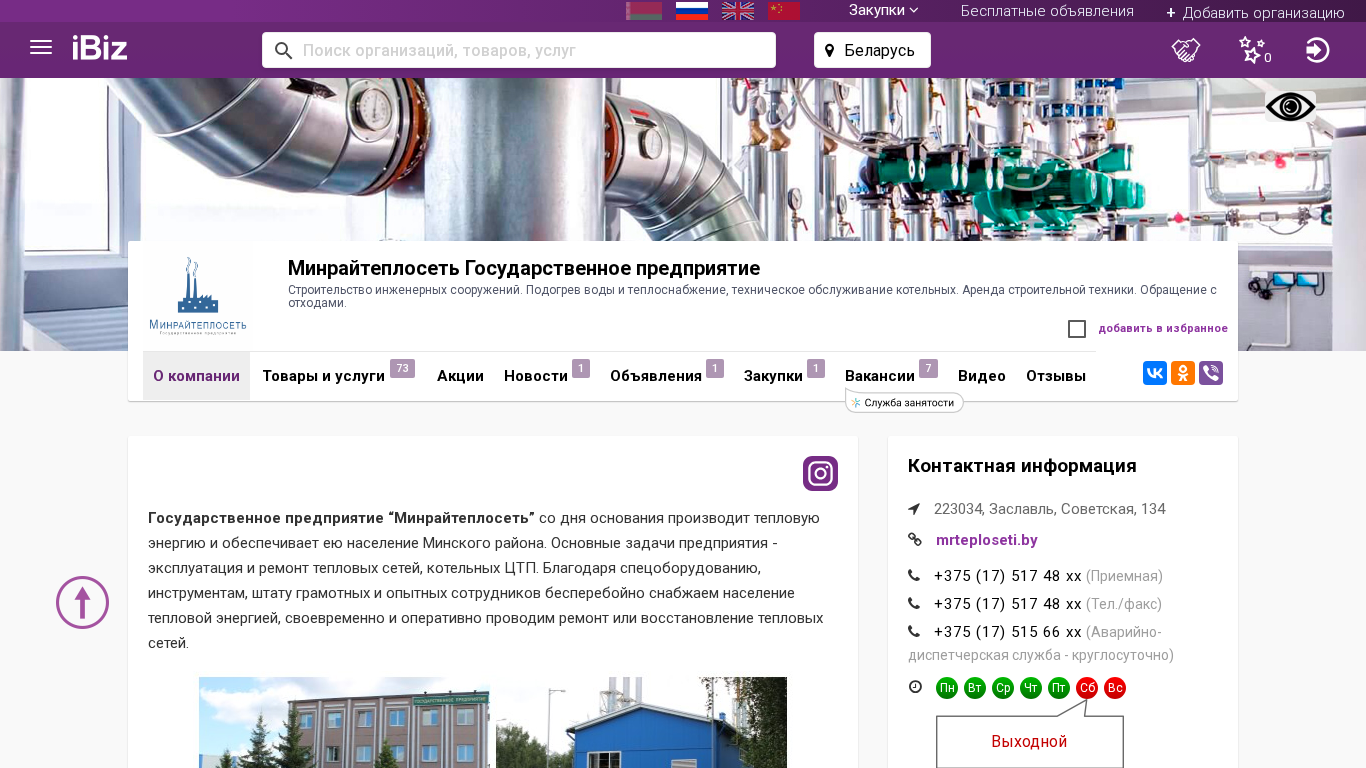Share on VK social network
Viewport: 1366px width, 768px height.
pos(1155,373)
